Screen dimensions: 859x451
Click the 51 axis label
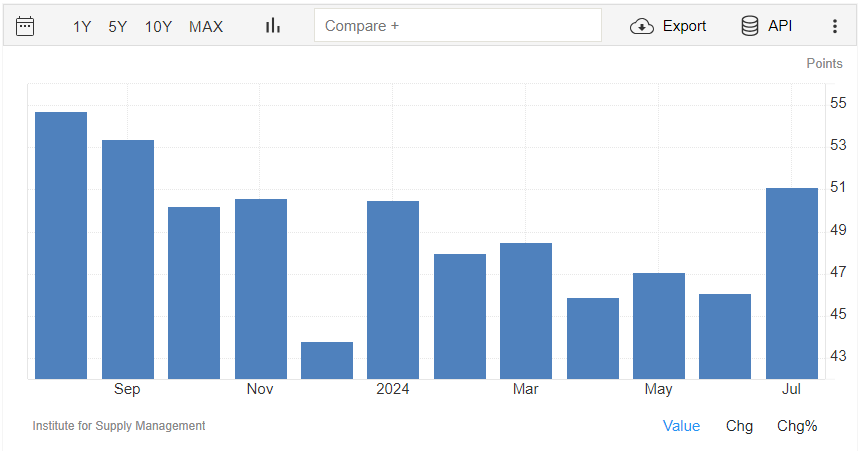click(x=838, y=187)
